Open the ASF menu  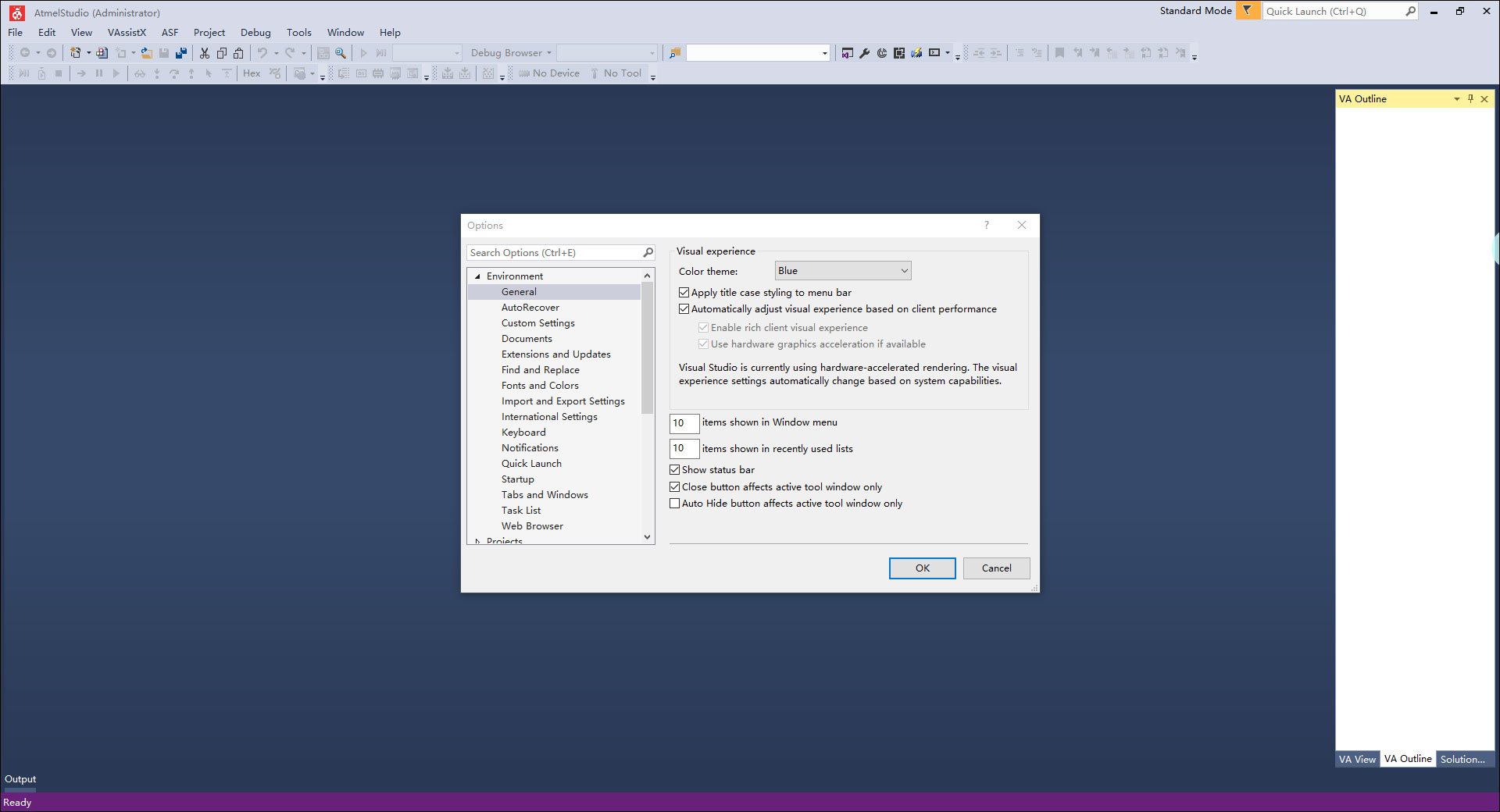[x=170, y=33]
